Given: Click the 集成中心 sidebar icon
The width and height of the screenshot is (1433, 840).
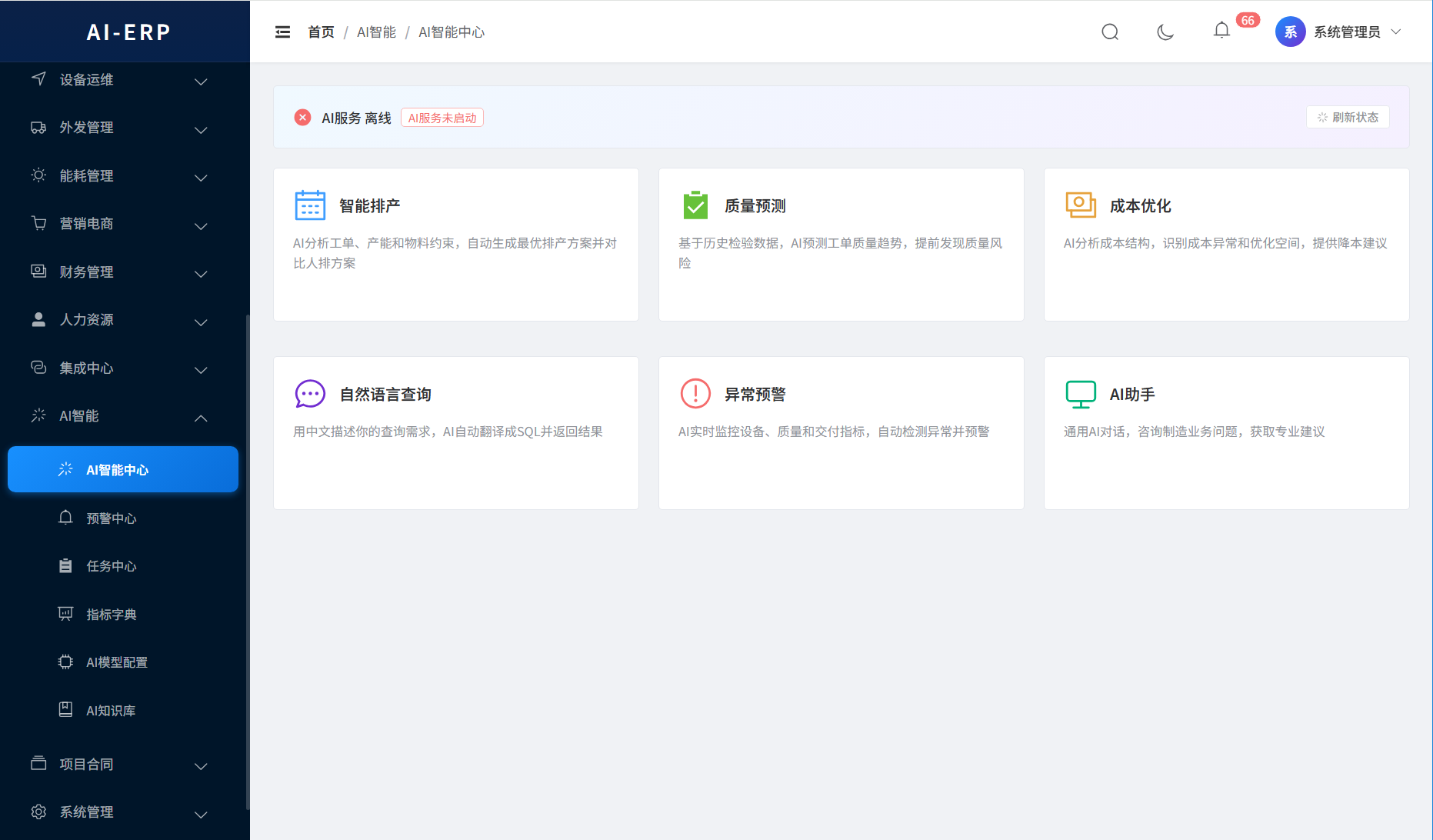Looking at the screenshot, I should click(x=38, y=367).
